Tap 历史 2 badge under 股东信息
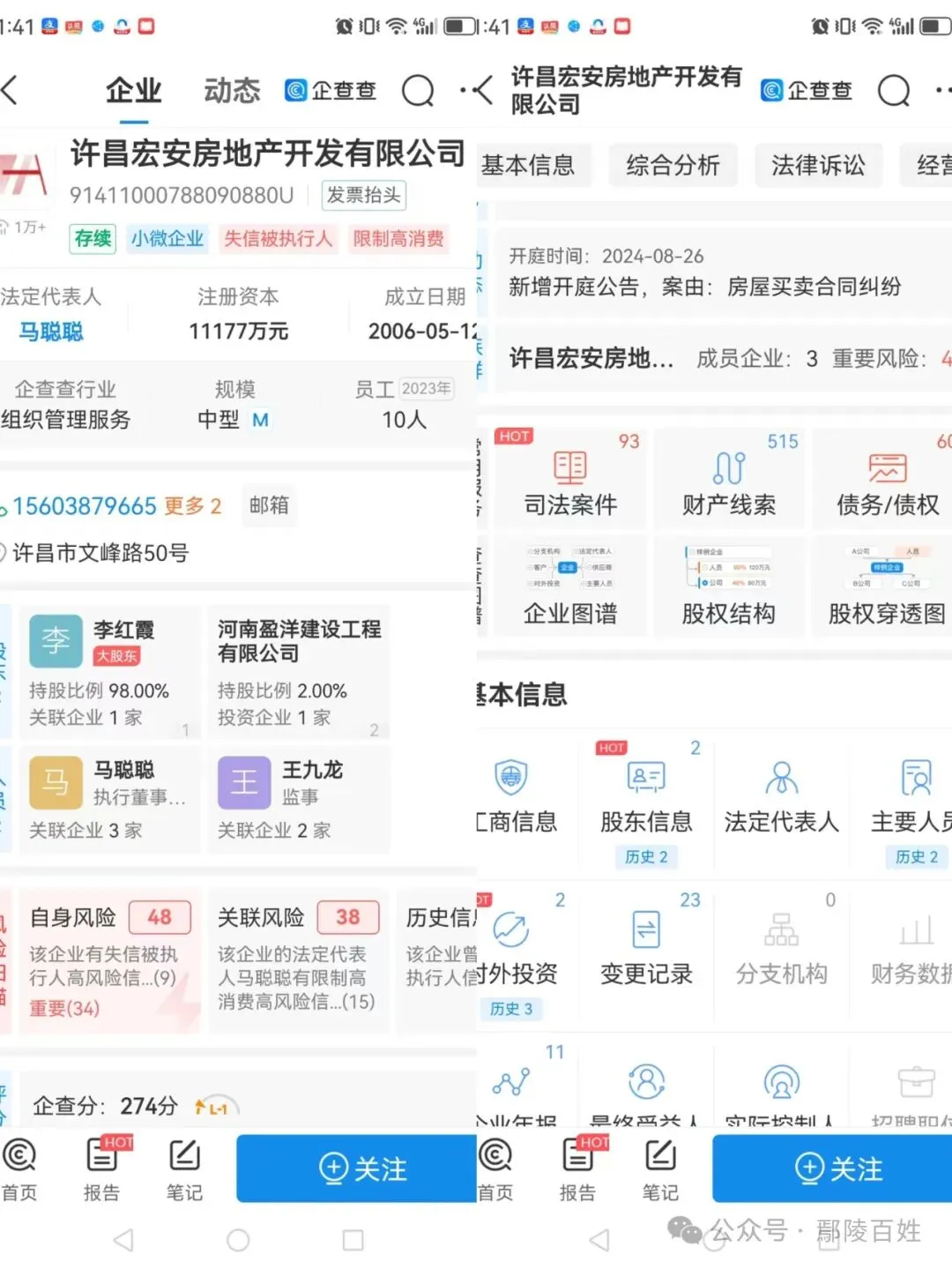The height and width of the screenshot is (1269, 952). 646,857
